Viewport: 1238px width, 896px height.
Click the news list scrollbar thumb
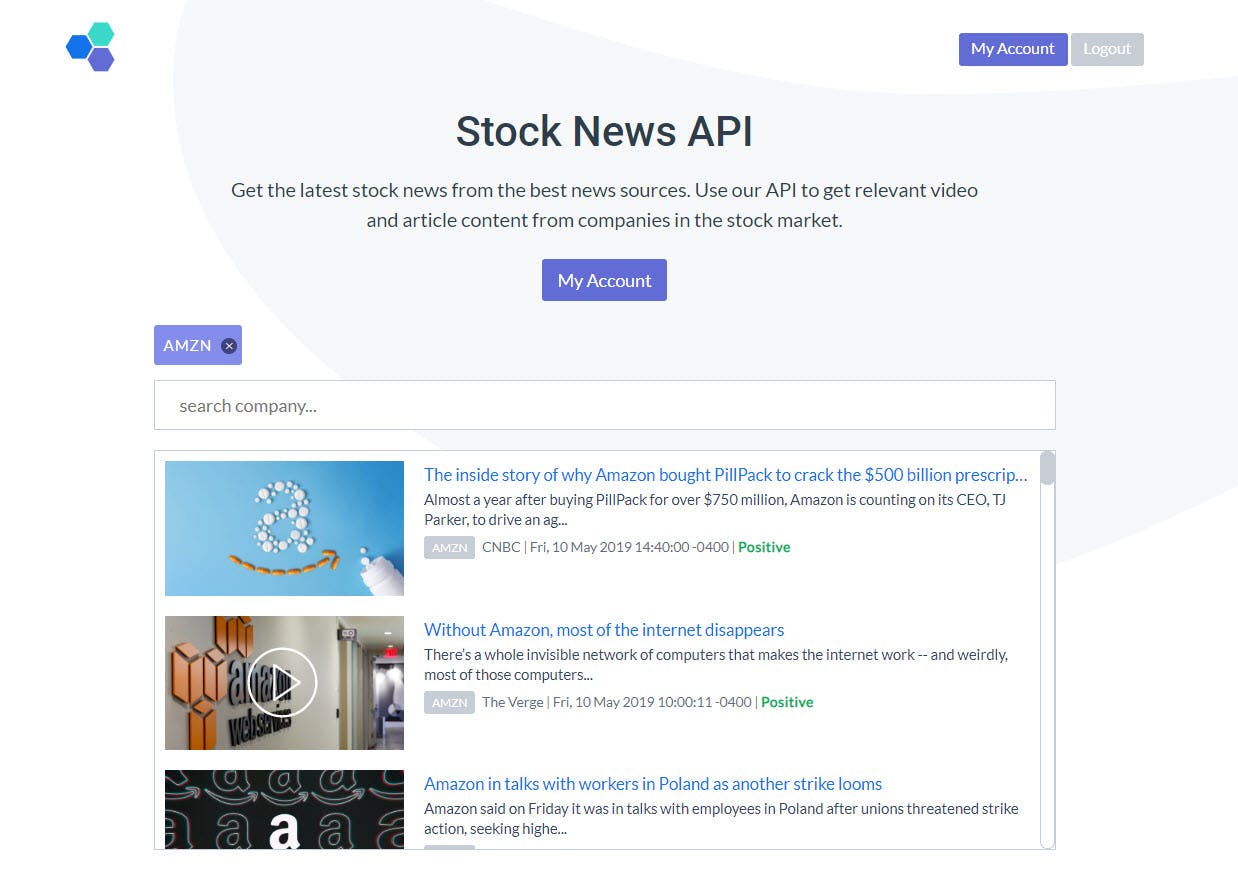coord(1047,468)
